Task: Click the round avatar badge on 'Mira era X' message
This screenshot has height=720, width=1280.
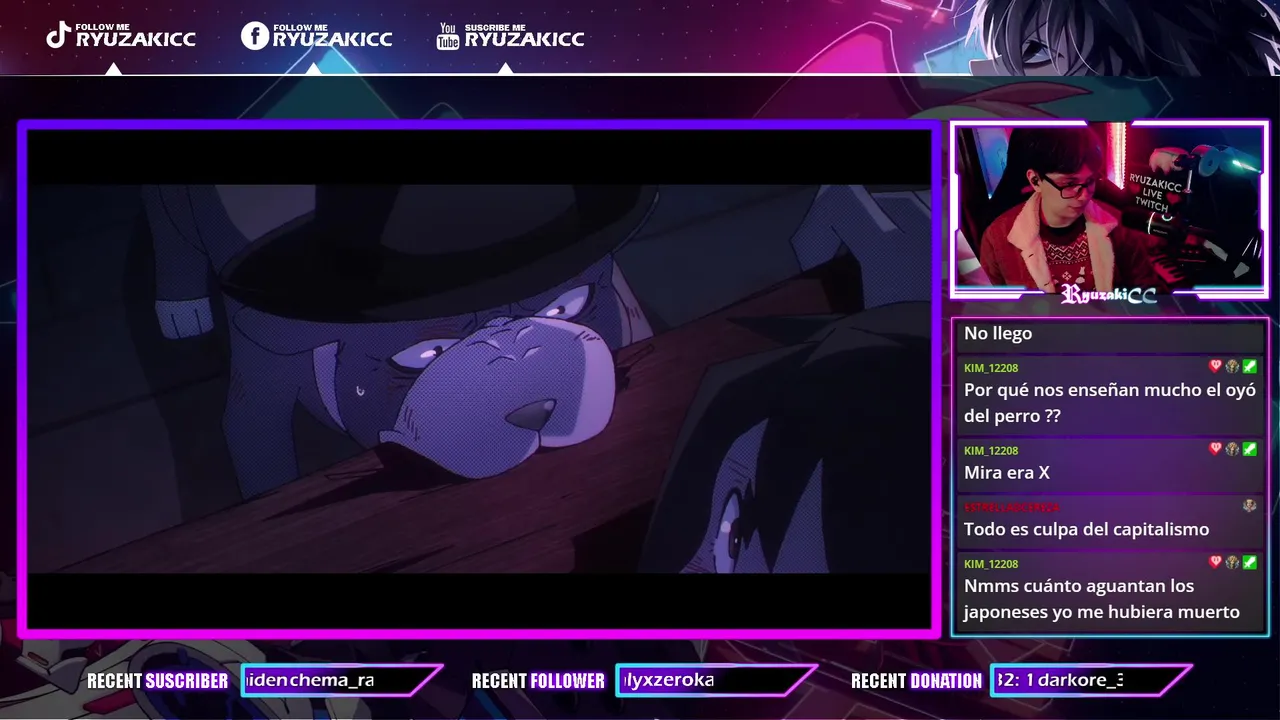Action: [x=1232, y=449]
